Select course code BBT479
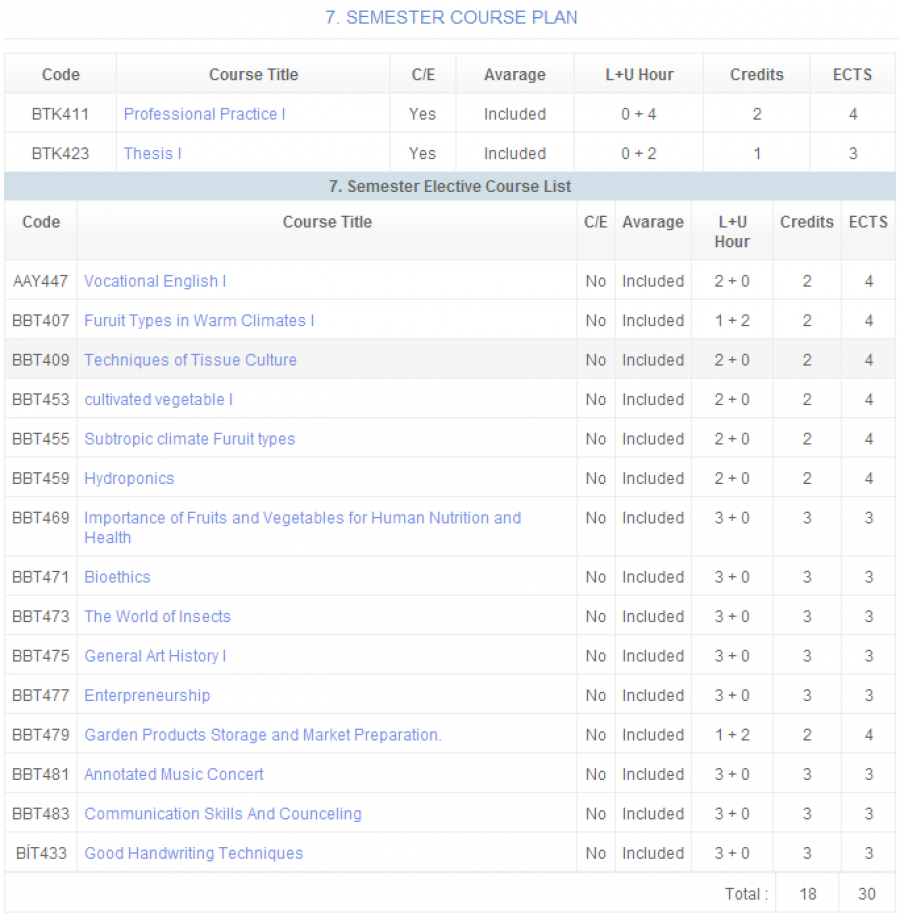The image size is (900, 922). 41,734
